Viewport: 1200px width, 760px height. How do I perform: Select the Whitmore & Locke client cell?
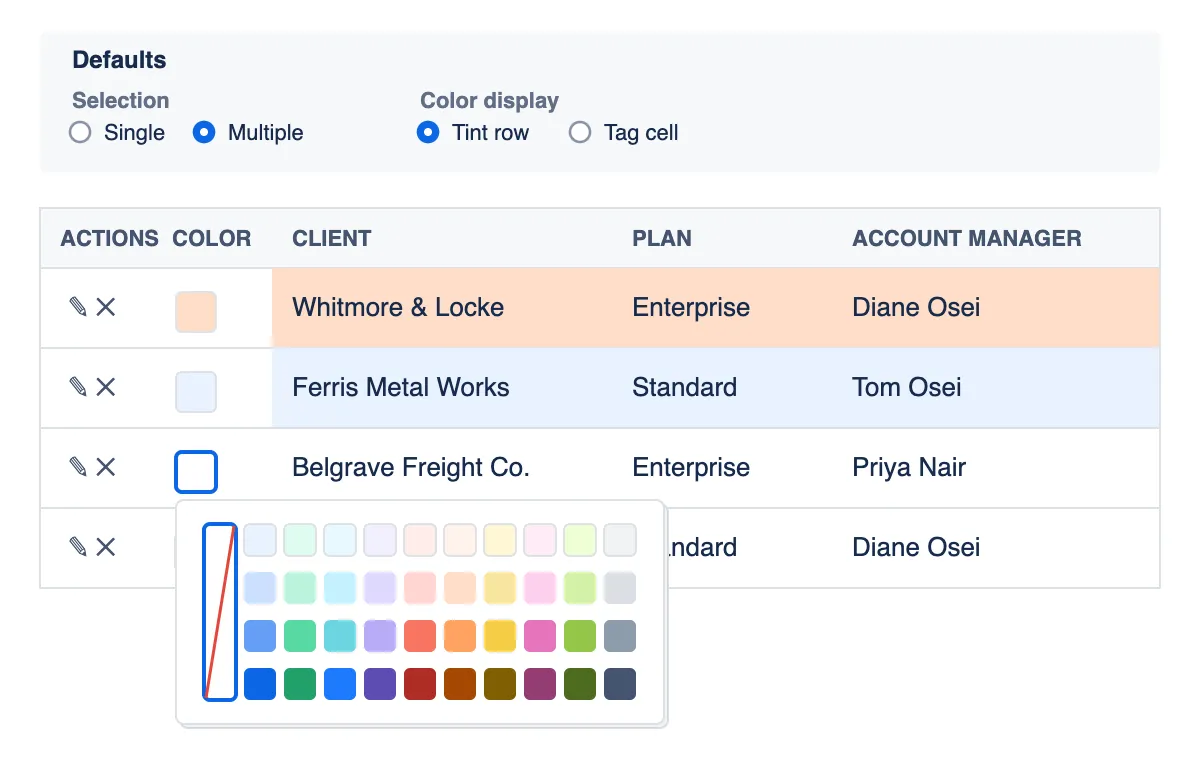click(442, 307)
